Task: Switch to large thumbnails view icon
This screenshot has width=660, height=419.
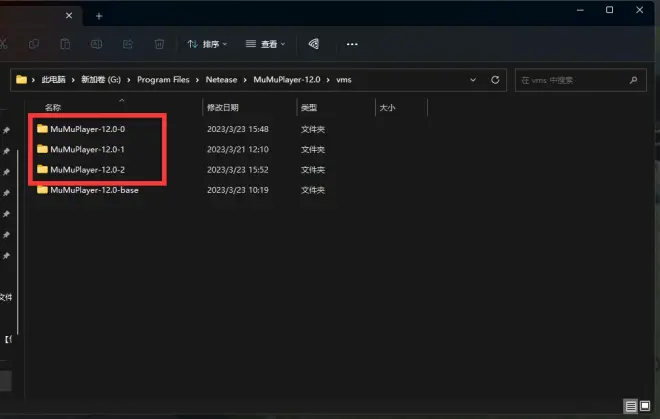Action: (645, 406)
